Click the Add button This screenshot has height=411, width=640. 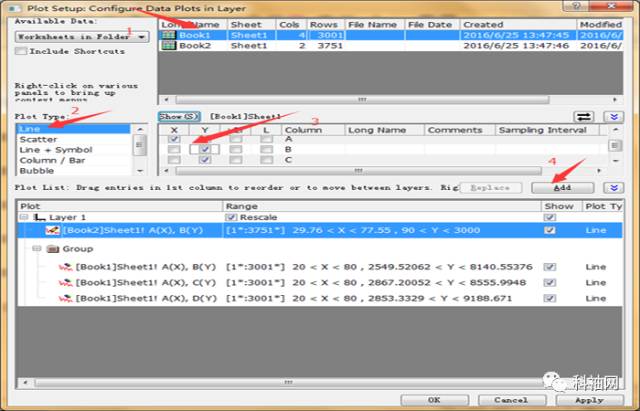[x=562, y=188]
